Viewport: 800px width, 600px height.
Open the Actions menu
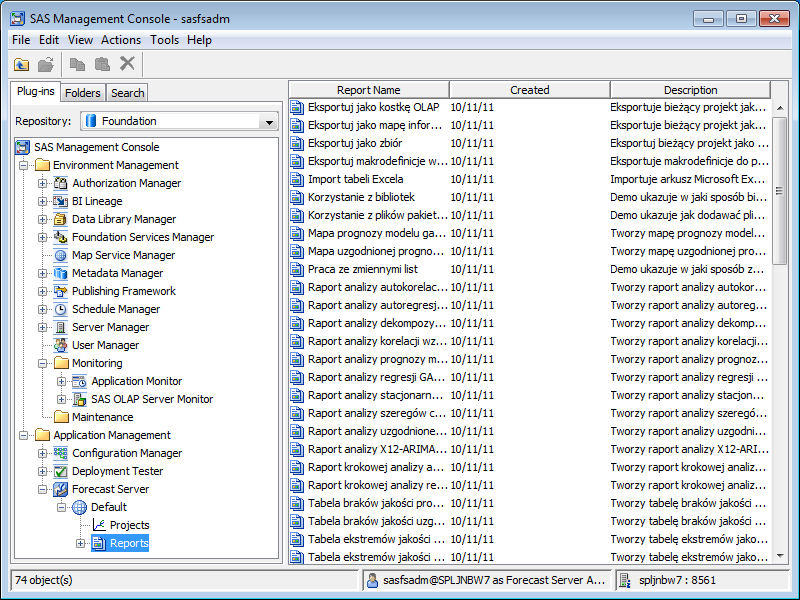click(121, 40)
